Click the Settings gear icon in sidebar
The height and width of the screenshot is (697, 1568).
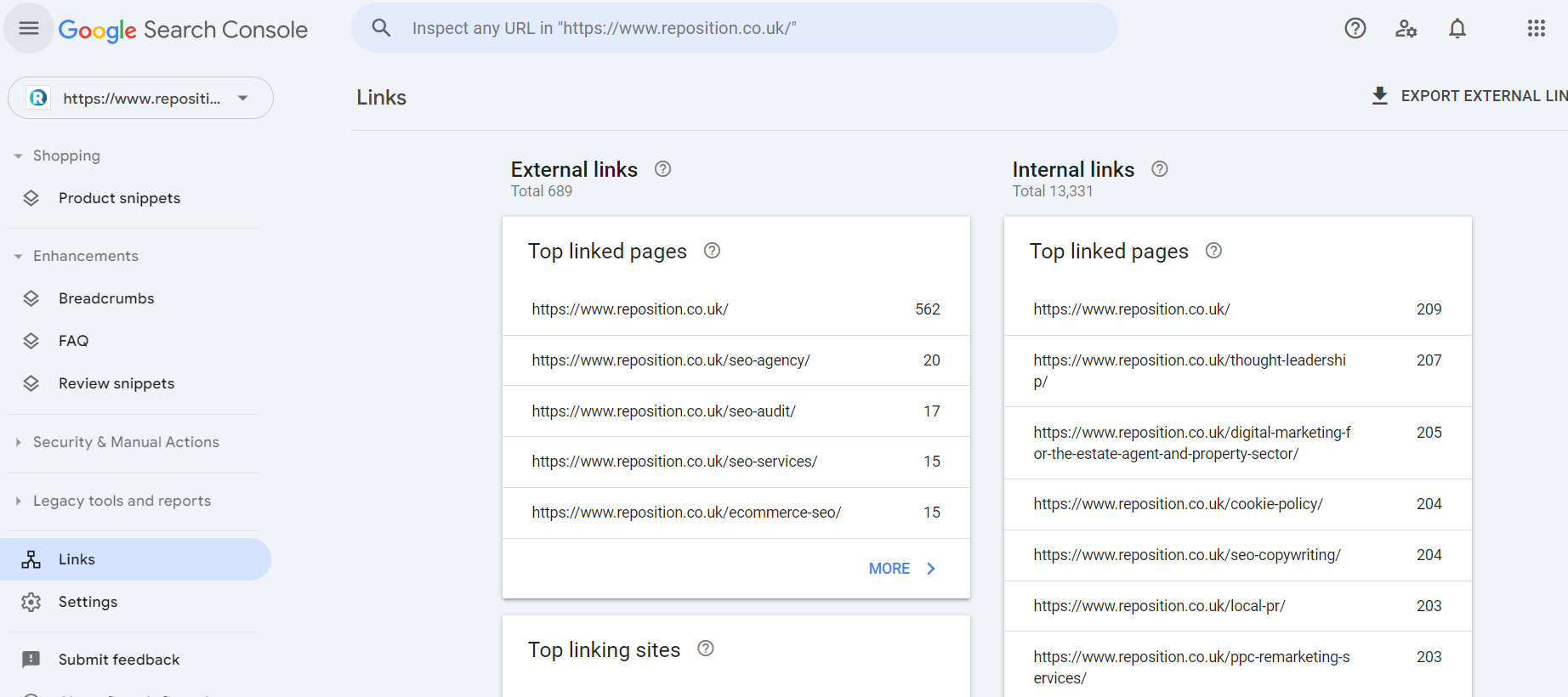[31, 602]
